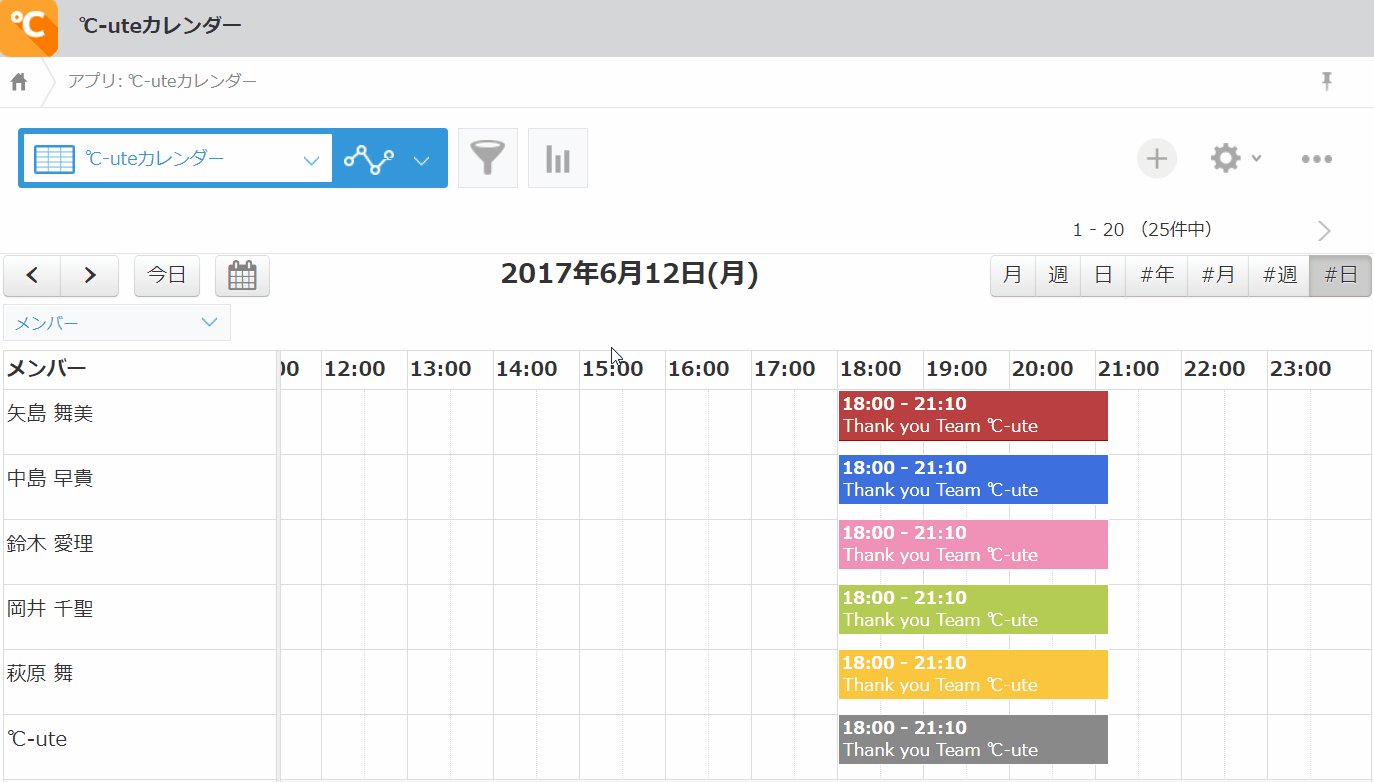Pin the app with the pushpin icon
This screenshot has width=1374, height=782.
tap(1327, 81)
